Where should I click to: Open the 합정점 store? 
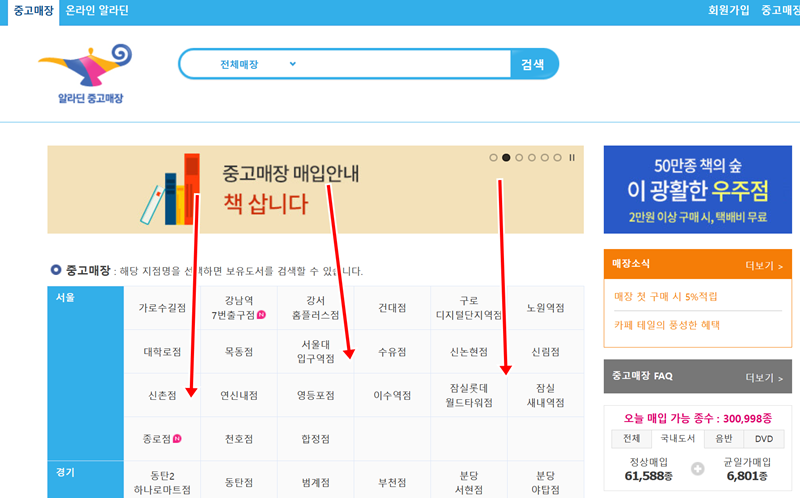(315, 439)
